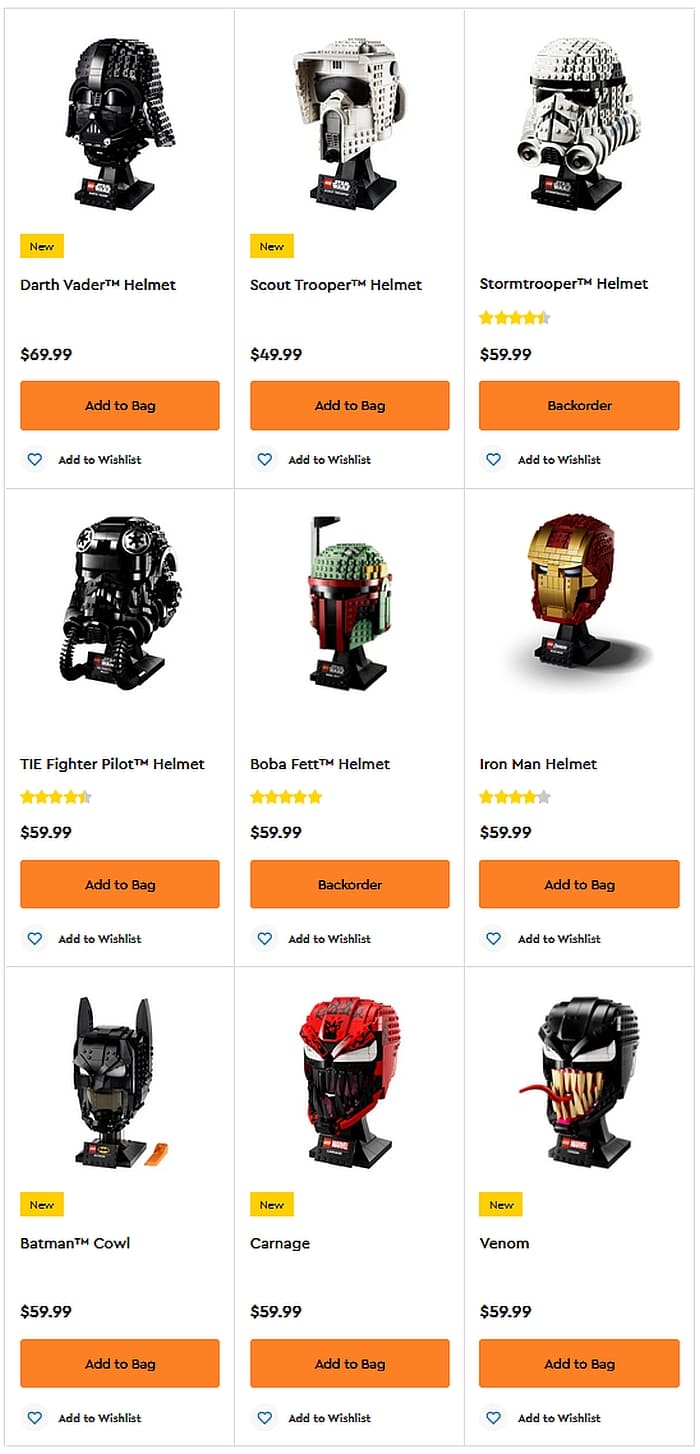Add Carnage to the bag
The width and height of the screenshot is (700, 1454).
(350, 1364)
